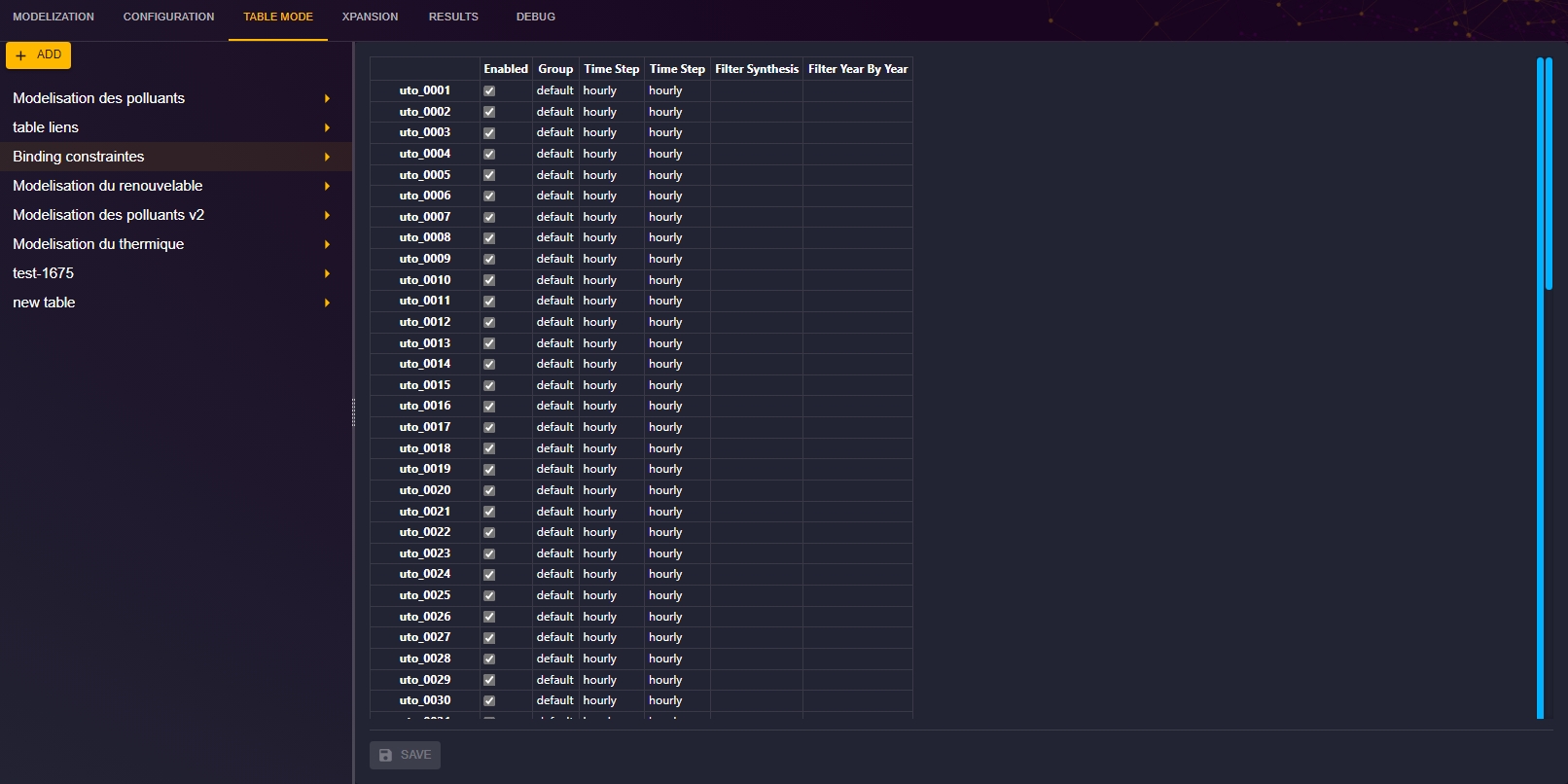1568x784 pixels.
Task: Click Filter Year By Year cell for uto_0022
Action: pyautogui.click(x=858, y=532)
